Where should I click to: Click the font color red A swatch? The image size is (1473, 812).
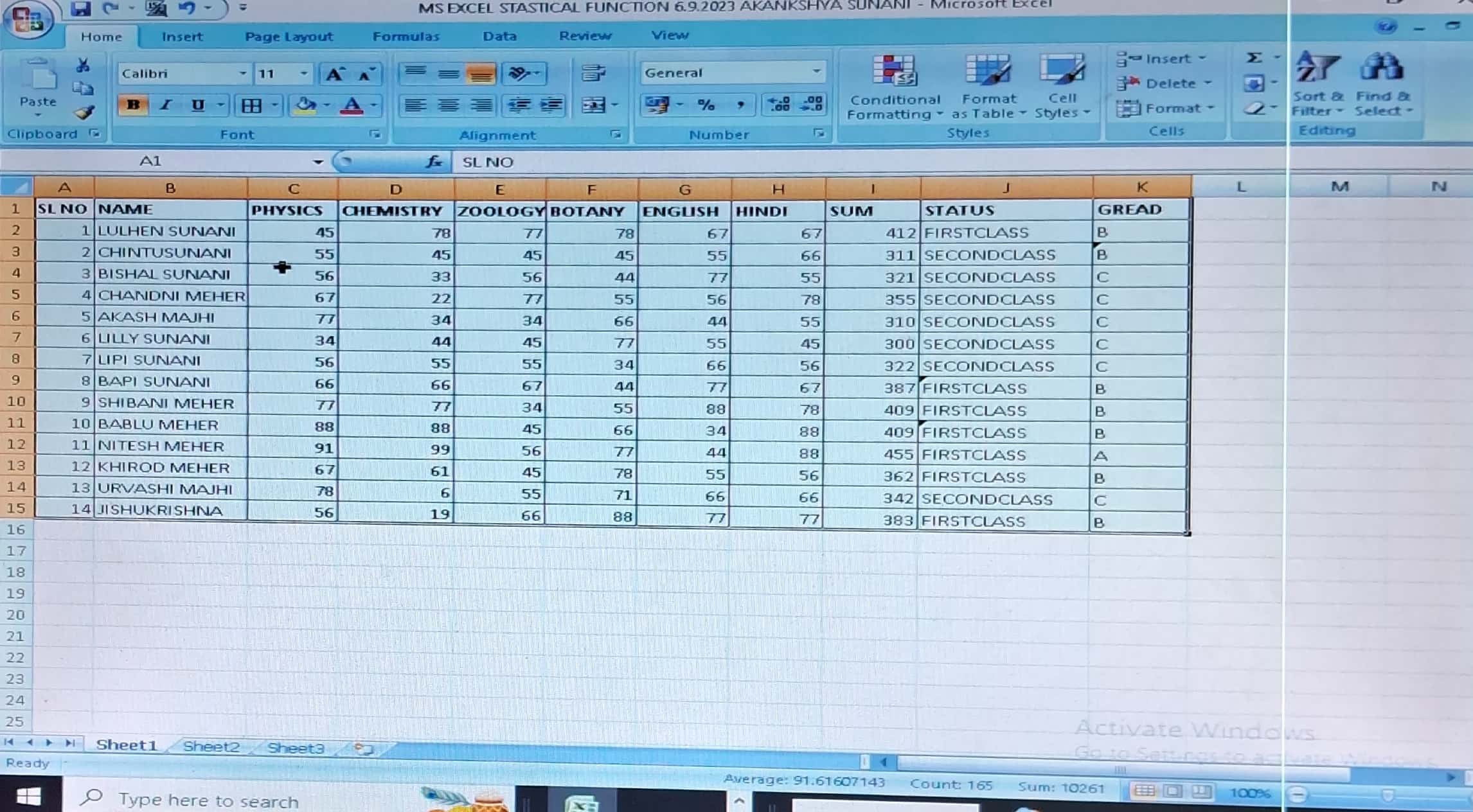[351, 105]
